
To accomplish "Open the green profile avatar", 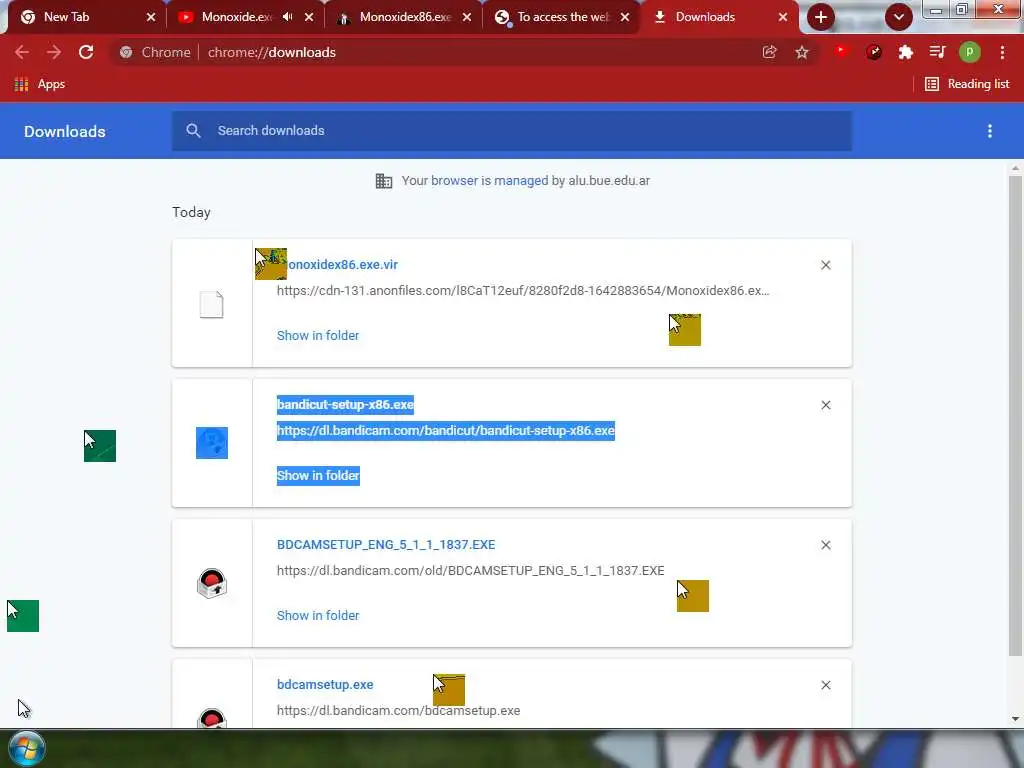I will coord(970,52).
